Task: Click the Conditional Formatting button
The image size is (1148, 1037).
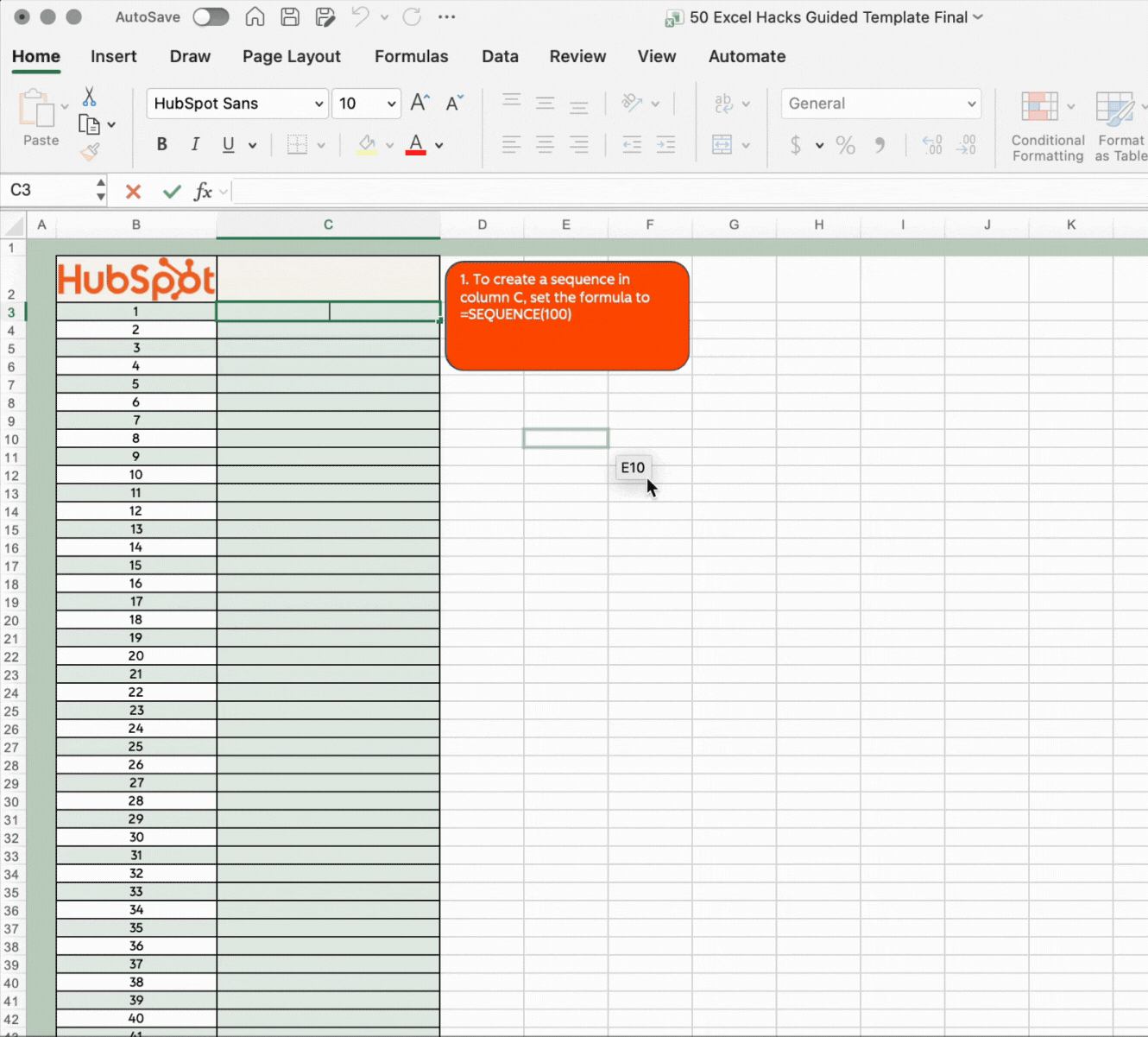Action: tap(1047, 126)
